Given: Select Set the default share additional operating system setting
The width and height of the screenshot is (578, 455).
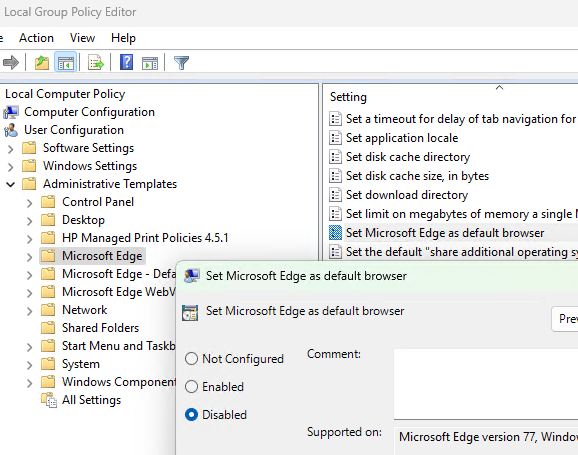Looking at the screenshot, I should 462,252.
